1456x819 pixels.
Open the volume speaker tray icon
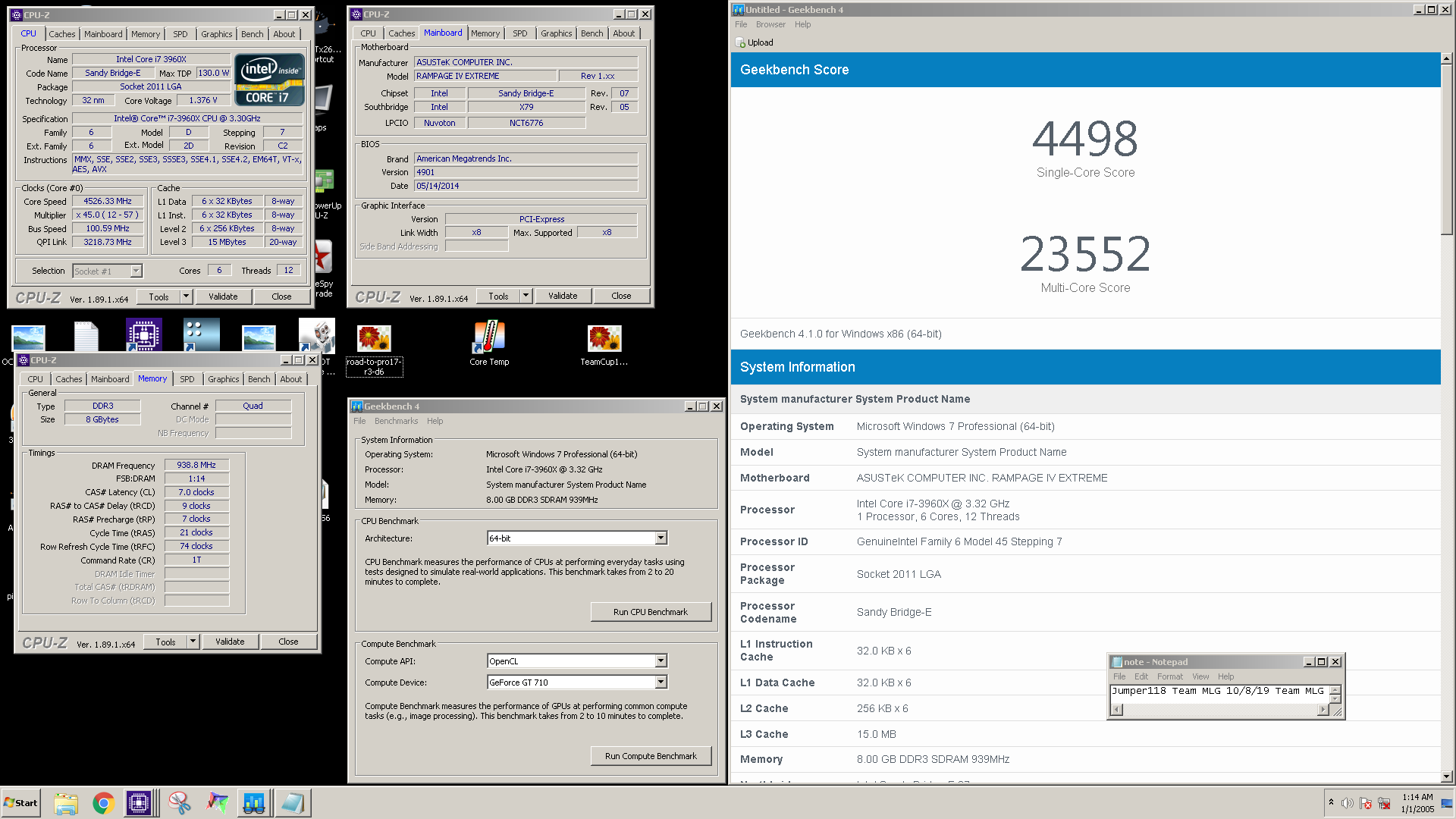point(1347,803)
